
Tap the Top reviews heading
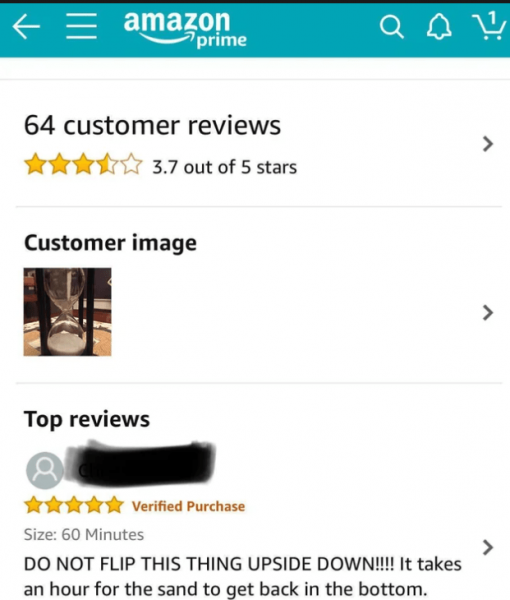(87, 419)
